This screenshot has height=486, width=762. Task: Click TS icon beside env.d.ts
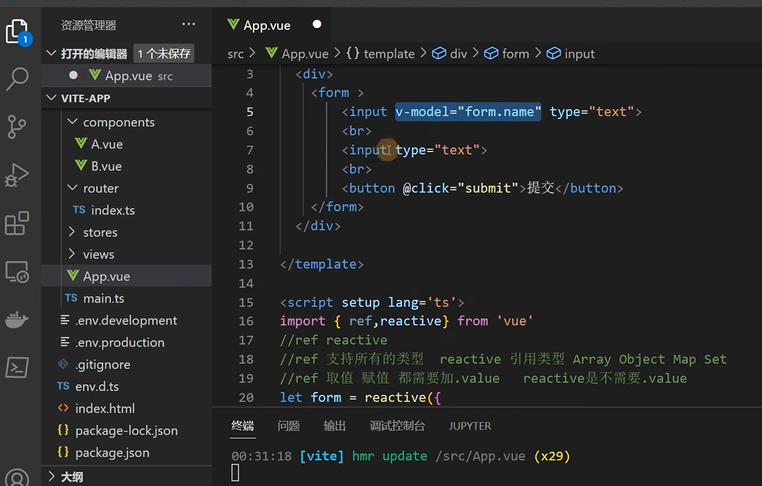63,386
